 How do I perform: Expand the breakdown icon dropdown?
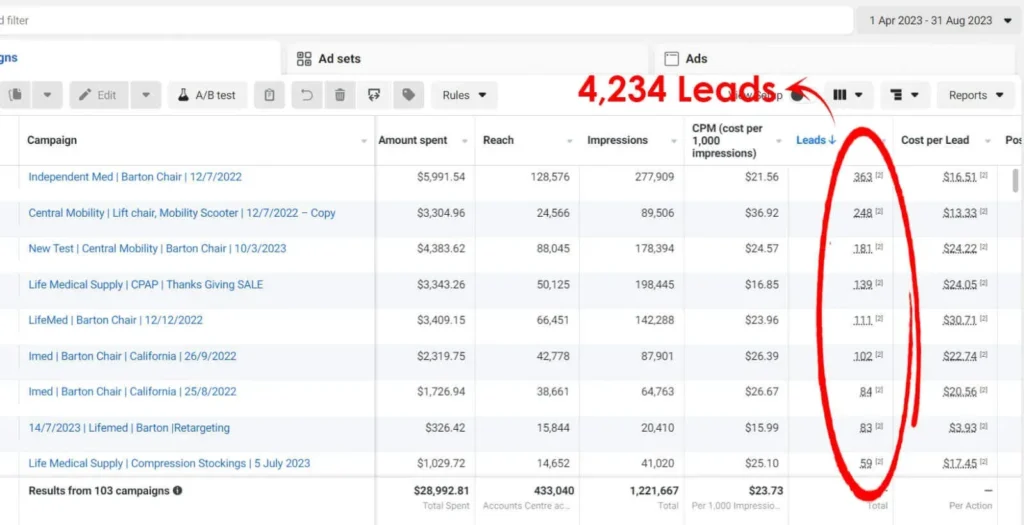pyautogui.click(x=904, y=95)
